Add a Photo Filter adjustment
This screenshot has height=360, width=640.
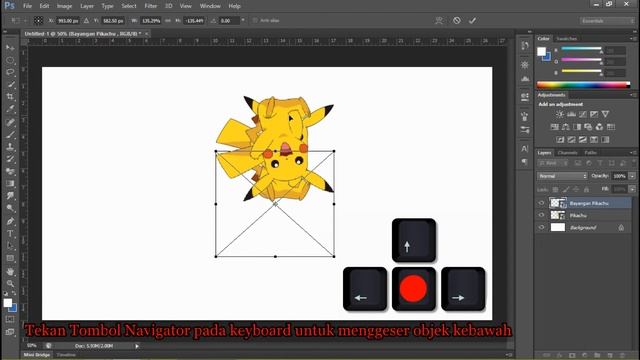point(588,127)
